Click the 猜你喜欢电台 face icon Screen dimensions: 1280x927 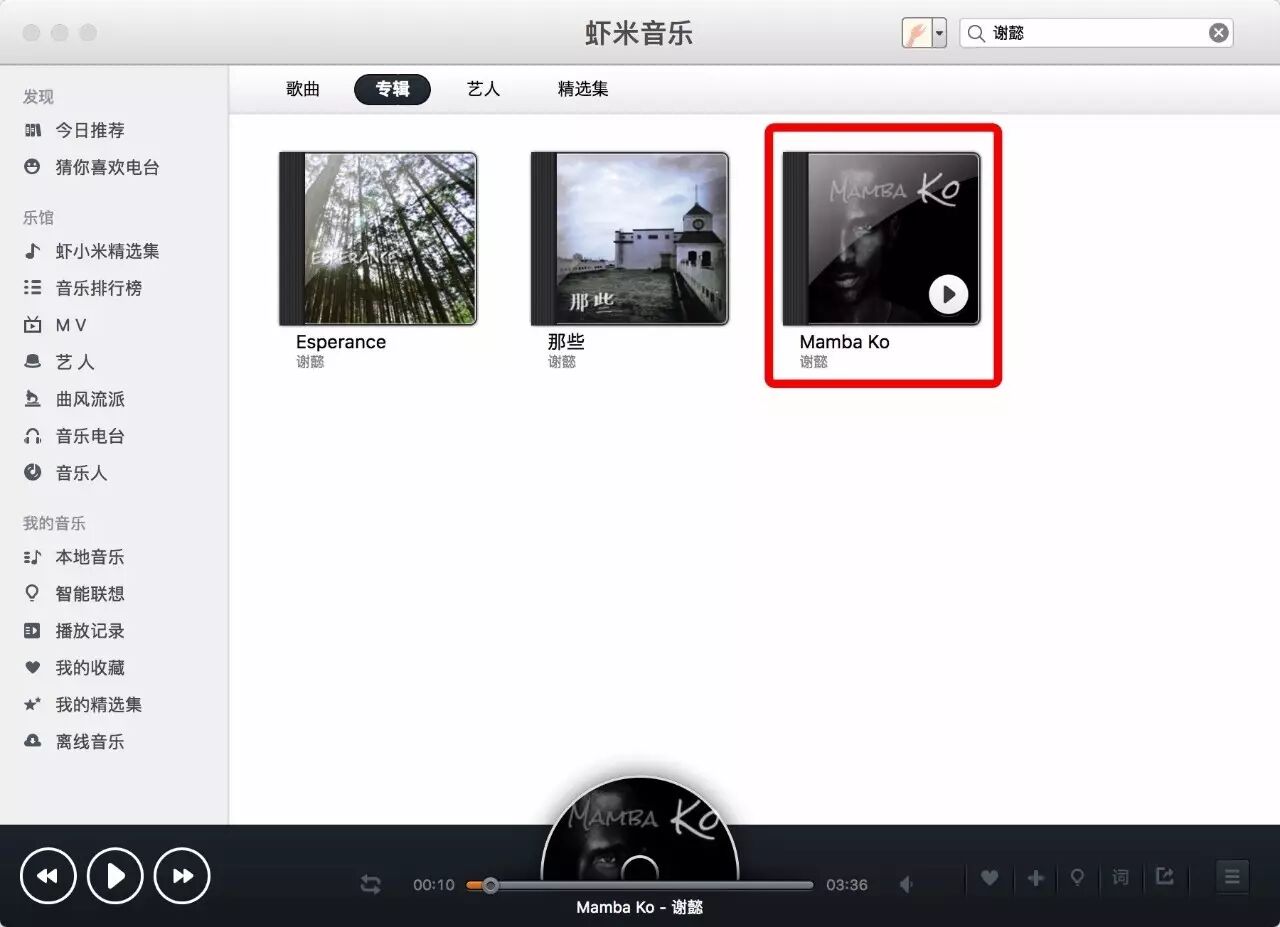(33, 167)
